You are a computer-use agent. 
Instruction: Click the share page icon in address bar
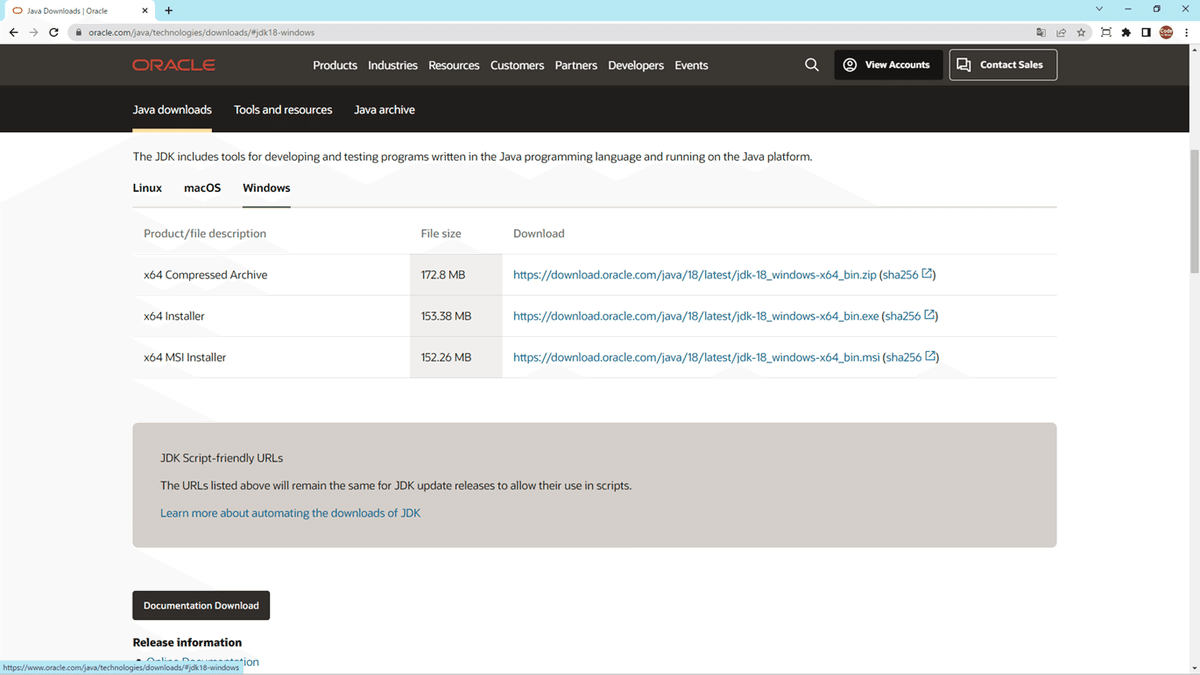click(1061, 32)
